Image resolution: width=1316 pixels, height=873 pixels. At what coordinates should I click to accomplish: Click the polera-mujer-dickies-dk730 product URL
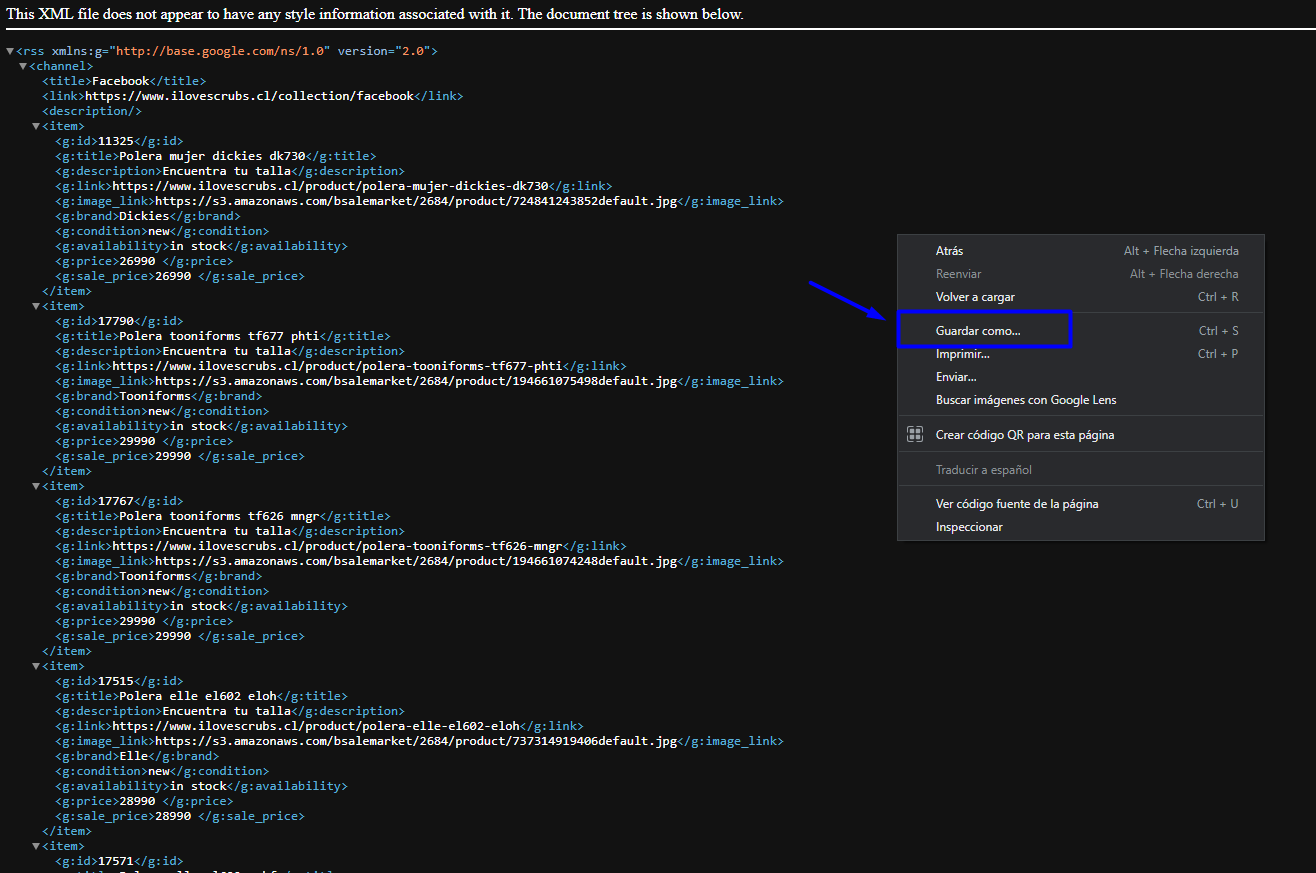coord(331,186)
